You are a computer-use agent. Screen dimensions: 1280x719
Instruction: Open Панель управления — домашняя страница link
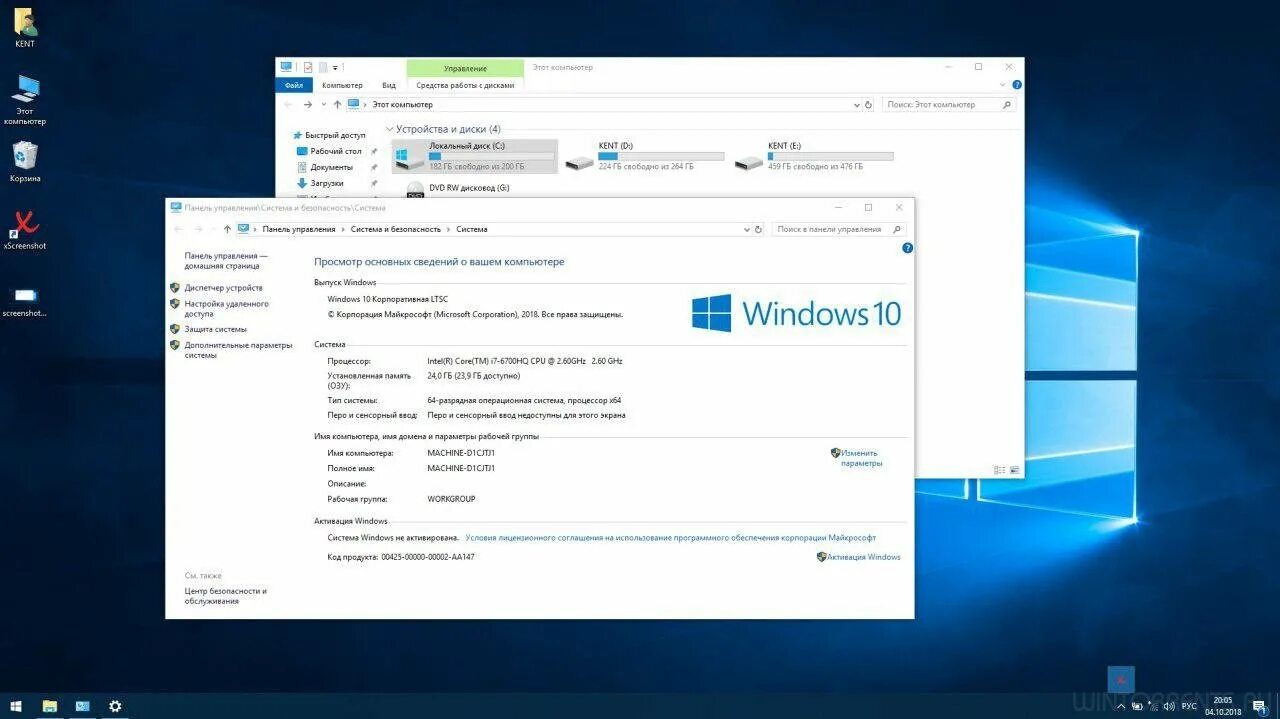point(226,261)
